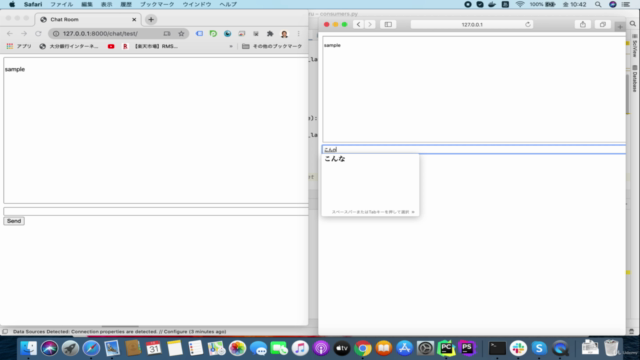
Task: Open the Chrome extensions puzzle icon
Action: [x=270, y=33]
